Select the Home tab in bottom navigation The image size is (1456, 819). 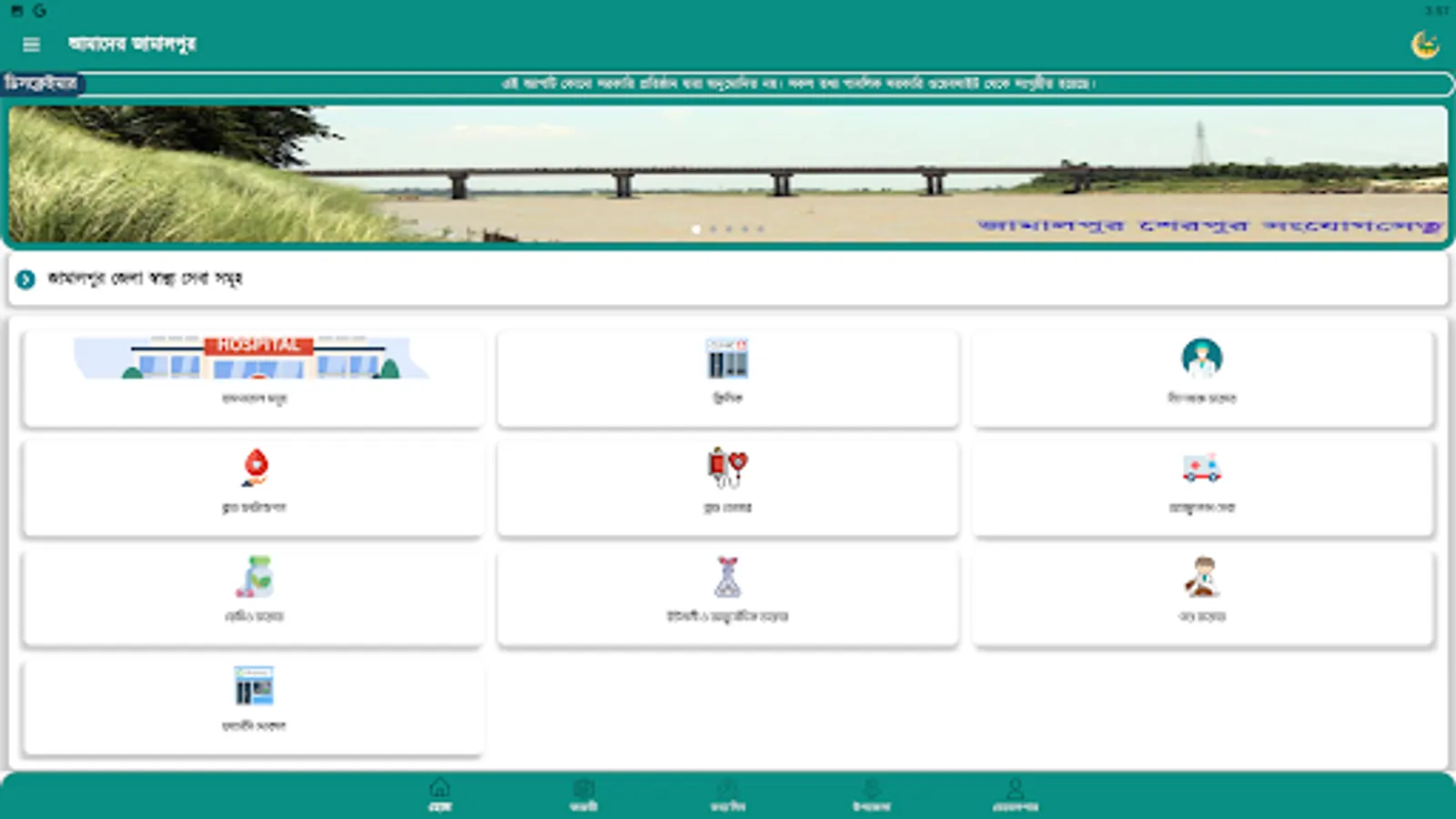tap(439, 794)
